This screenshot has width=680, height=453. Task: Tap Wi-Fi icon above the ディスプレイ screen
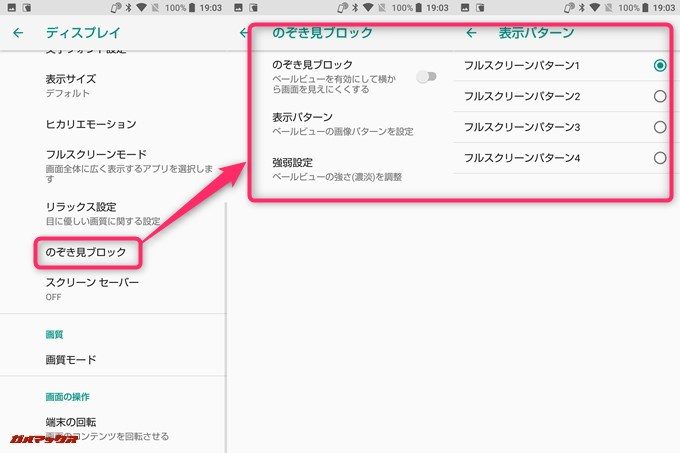[141, 8]
